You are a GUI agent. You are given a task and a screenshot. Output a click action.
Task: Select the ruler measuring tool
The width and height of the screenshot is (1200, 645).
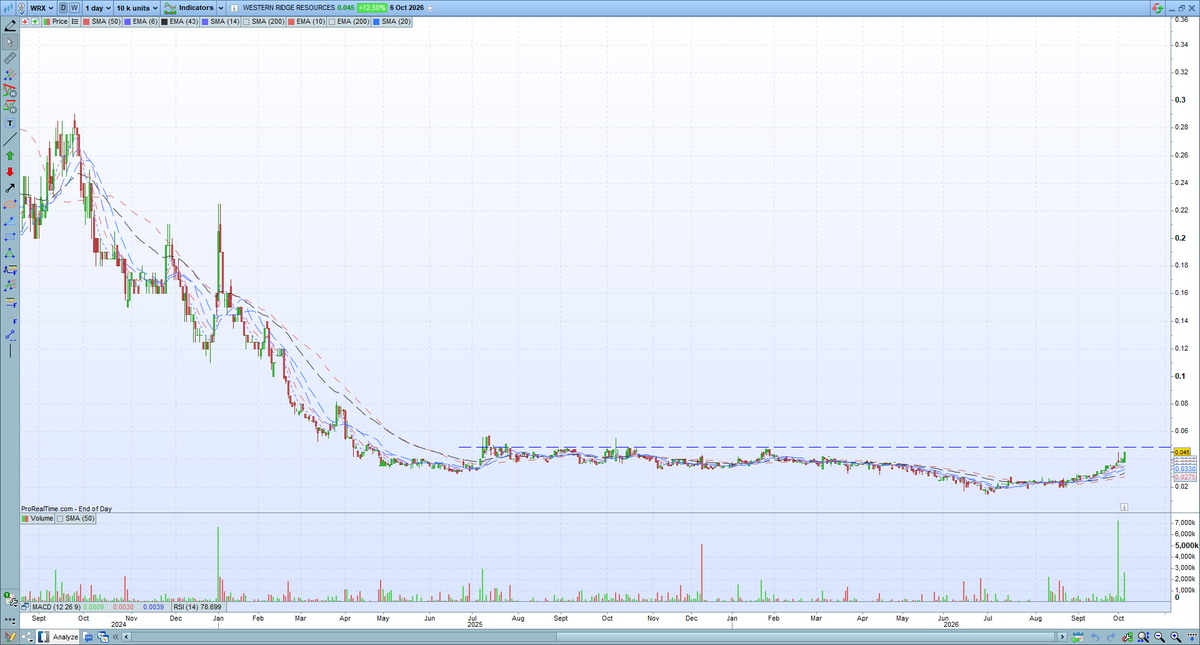10,58
